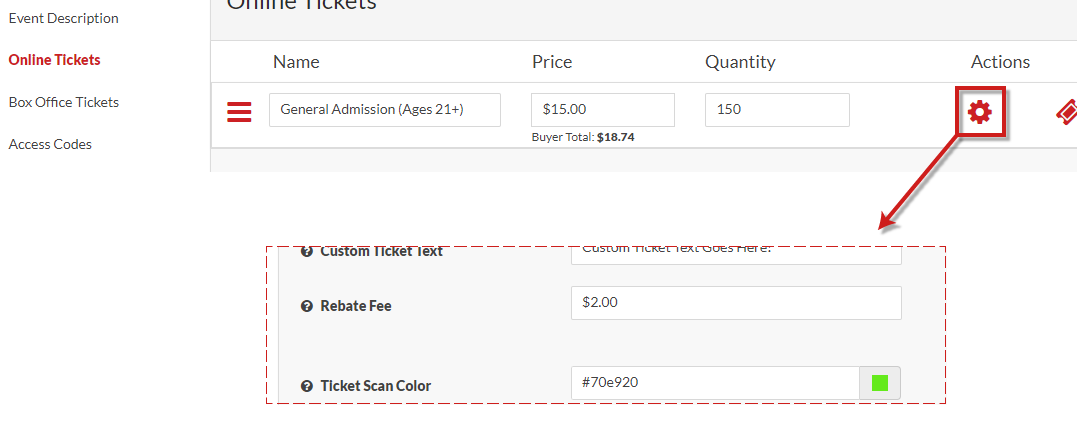
Task: Click the Rebate Fee field showing $2.00
Action: [736, 303]
